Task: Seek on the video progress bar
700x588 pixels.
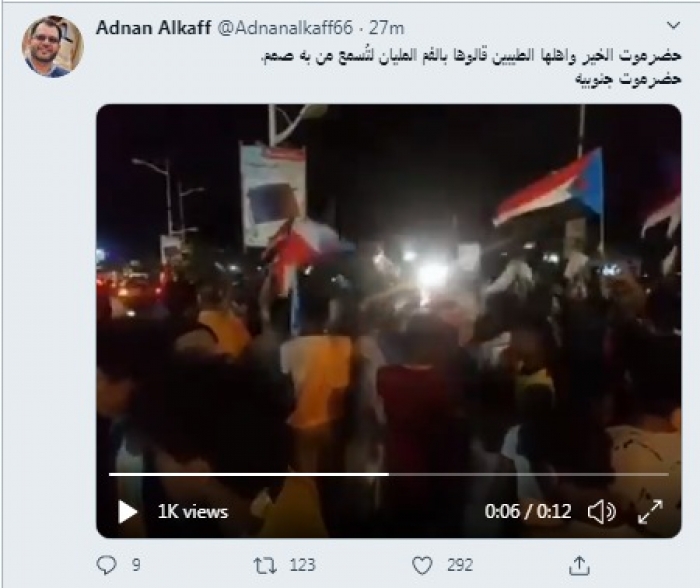Action: 388,474
